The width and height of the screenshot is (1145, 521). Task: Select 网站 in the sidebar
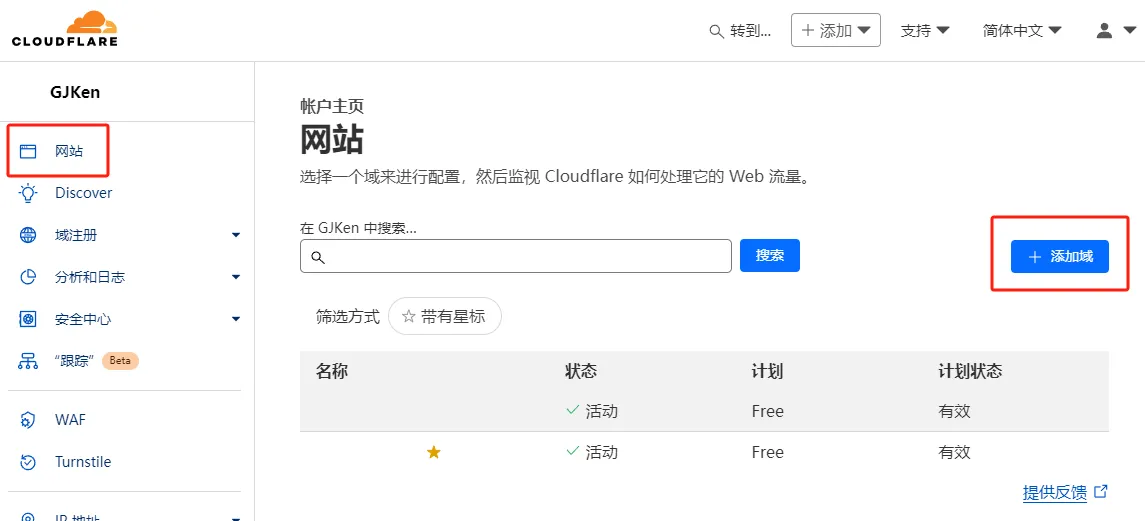click(68, 151)
